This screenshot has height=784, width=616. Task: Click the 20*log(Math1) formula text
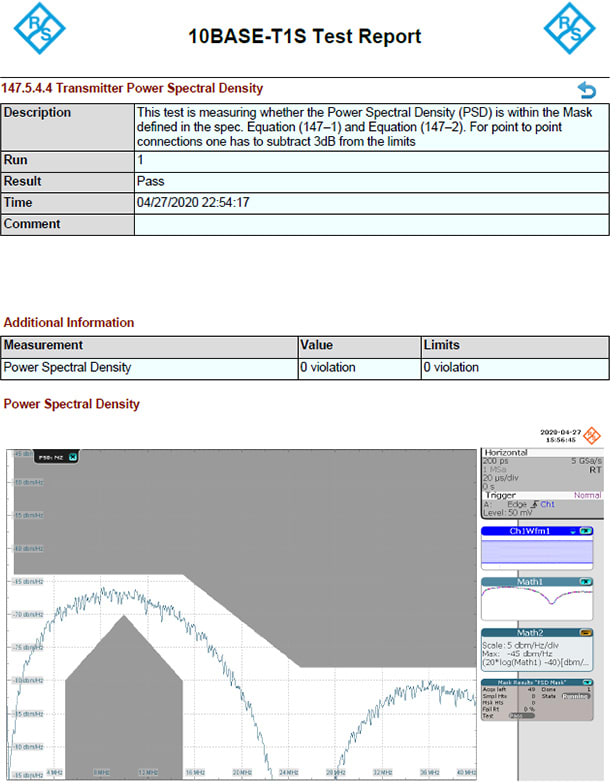pos(536,662)
